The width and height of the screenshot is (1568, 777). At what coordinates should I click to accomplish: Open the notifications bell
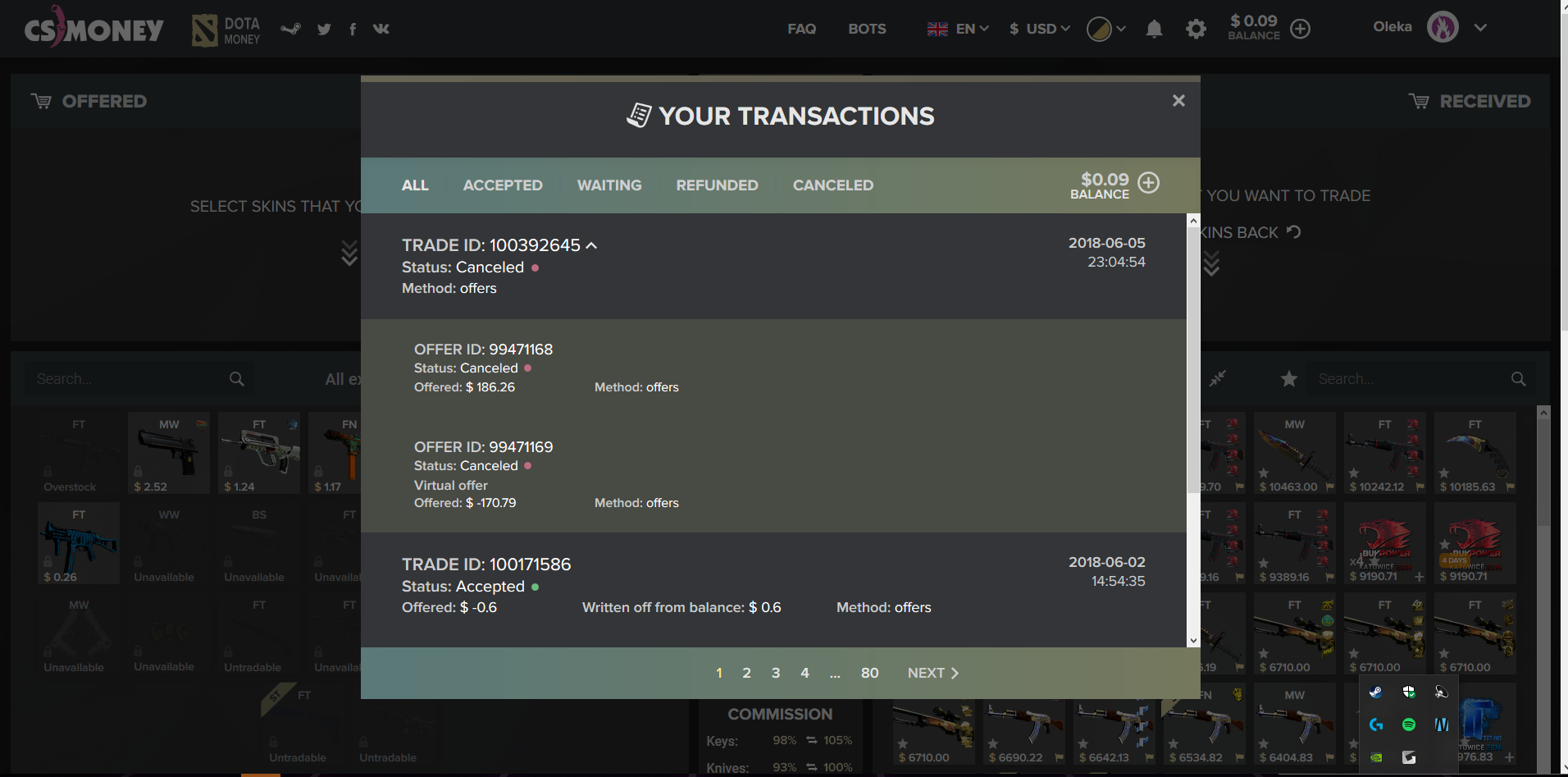1154,30
